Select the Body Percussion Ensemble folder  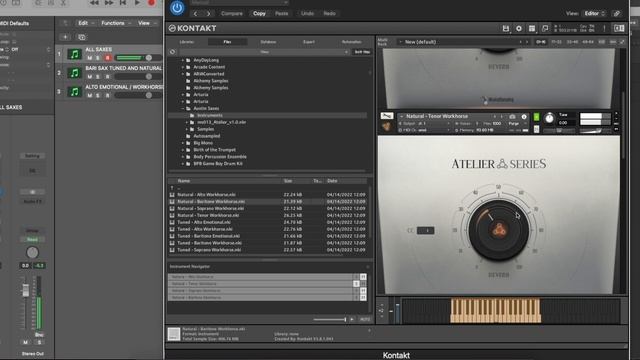coord(220,157)
